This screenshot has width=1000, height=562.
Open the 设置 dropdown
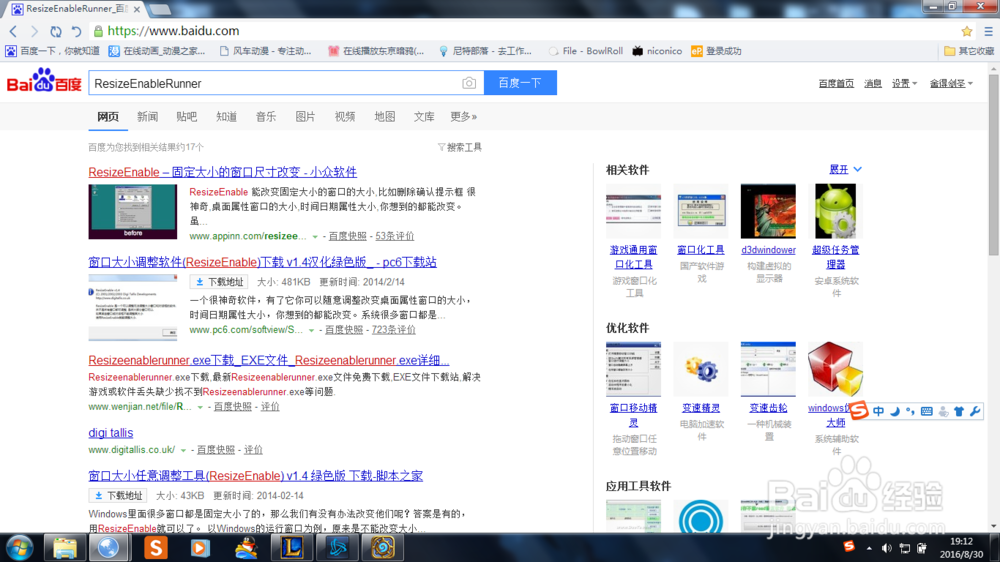(904, 84)
